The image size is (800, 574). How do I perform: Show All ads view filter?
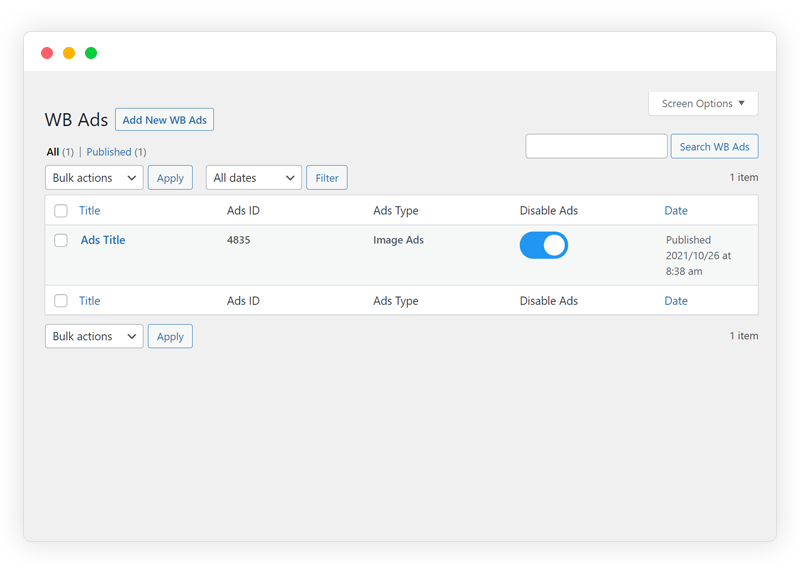[60, 152]
